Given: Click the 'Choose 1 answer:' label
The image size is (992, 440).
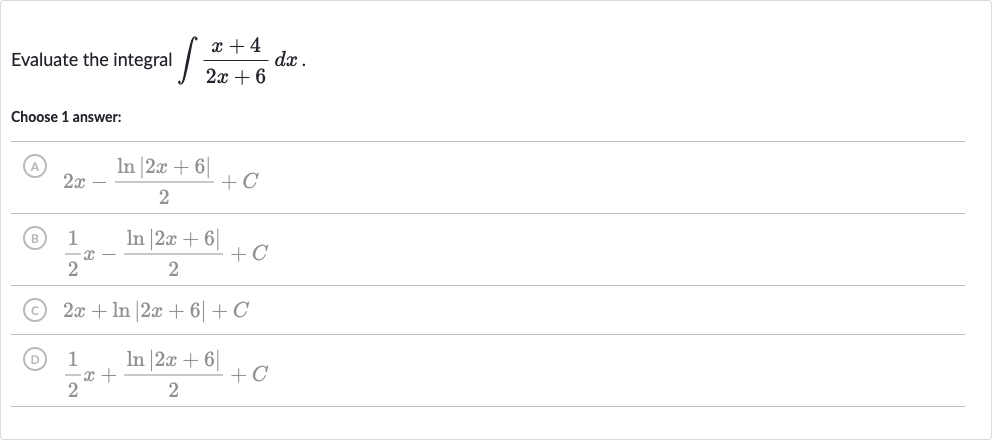Looking at the screenshot, I should pos(66,117).
